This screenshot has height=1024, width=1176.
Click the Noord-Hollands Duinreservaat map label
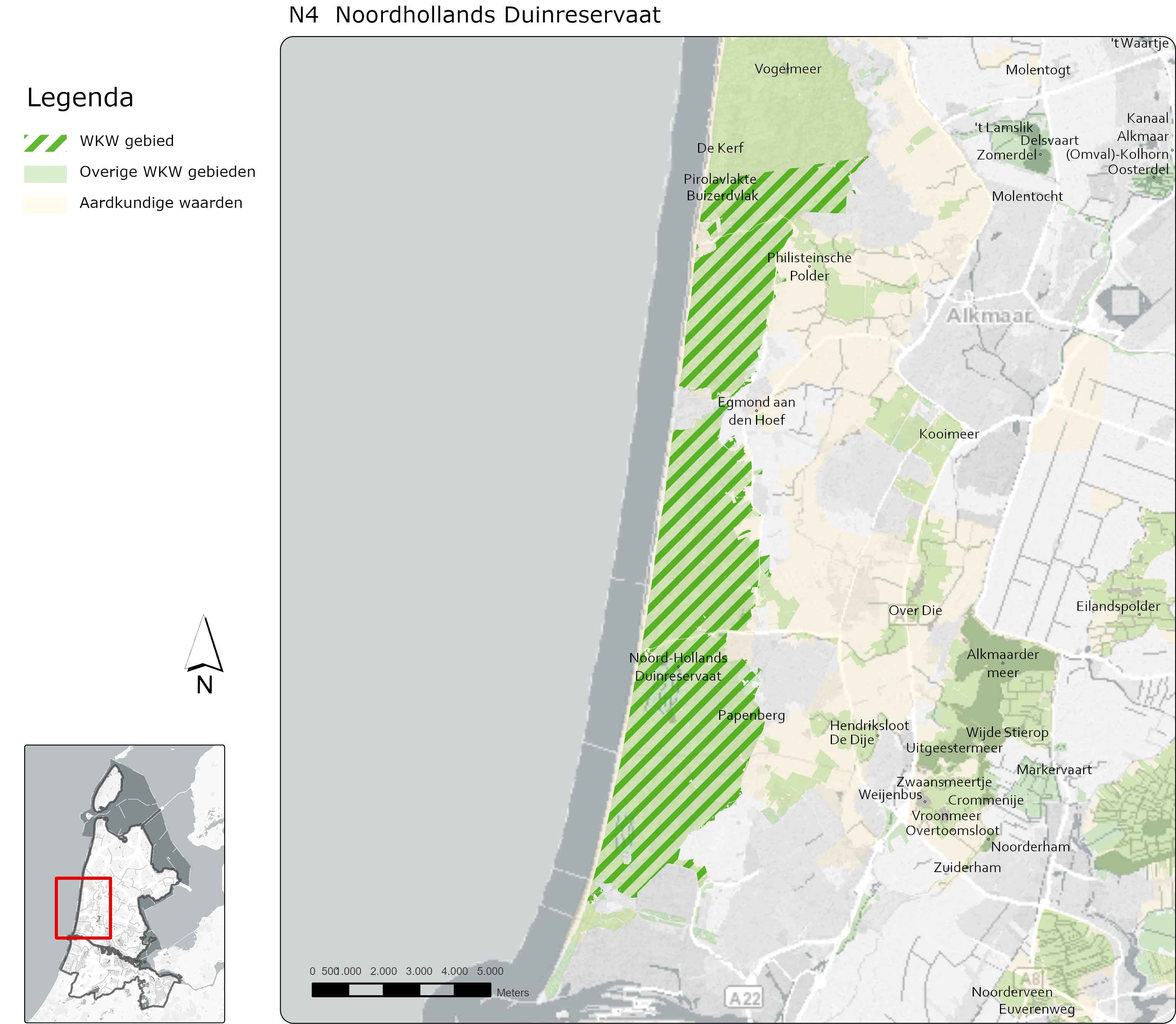pyautogui.click(x=678, y=667)
